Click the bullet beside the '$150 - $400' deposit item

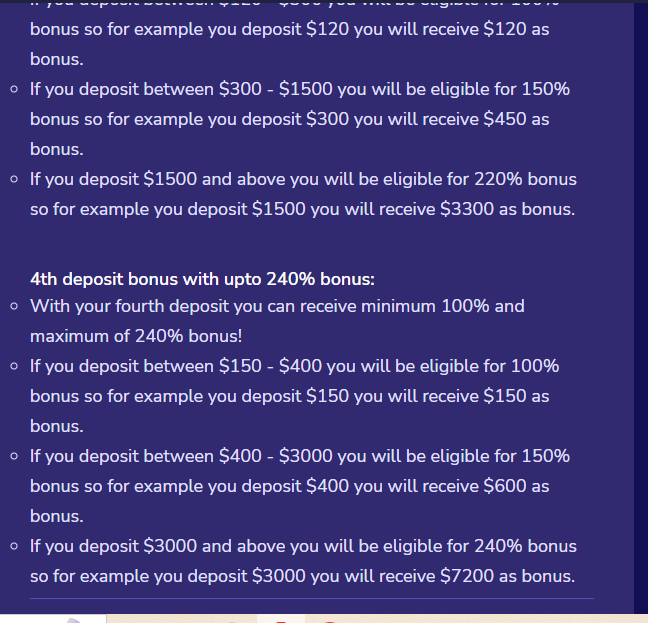14,366
